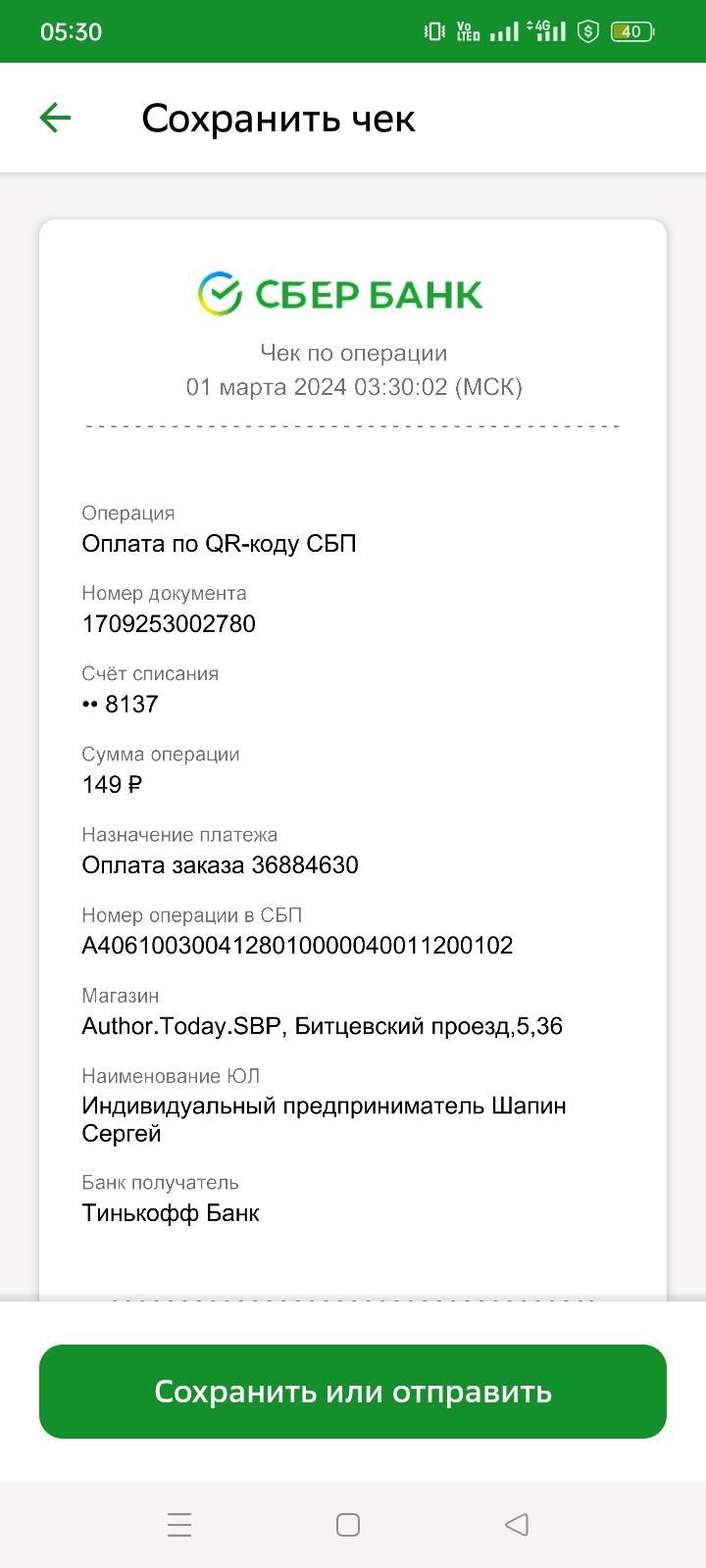
Task: Tap the Сохранить чек page title
Action: 278,119
